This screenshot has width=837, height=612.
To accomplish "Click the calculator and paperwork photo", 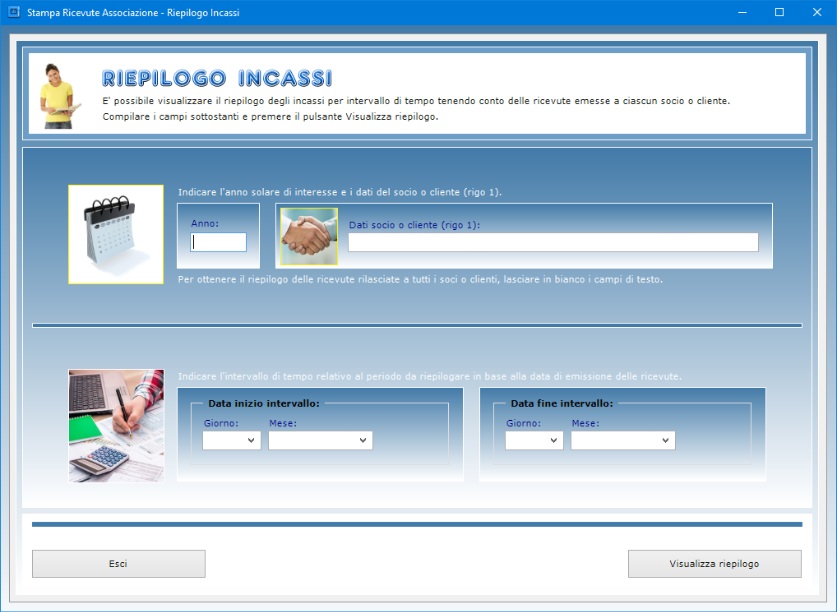I will tap(116, 426).
